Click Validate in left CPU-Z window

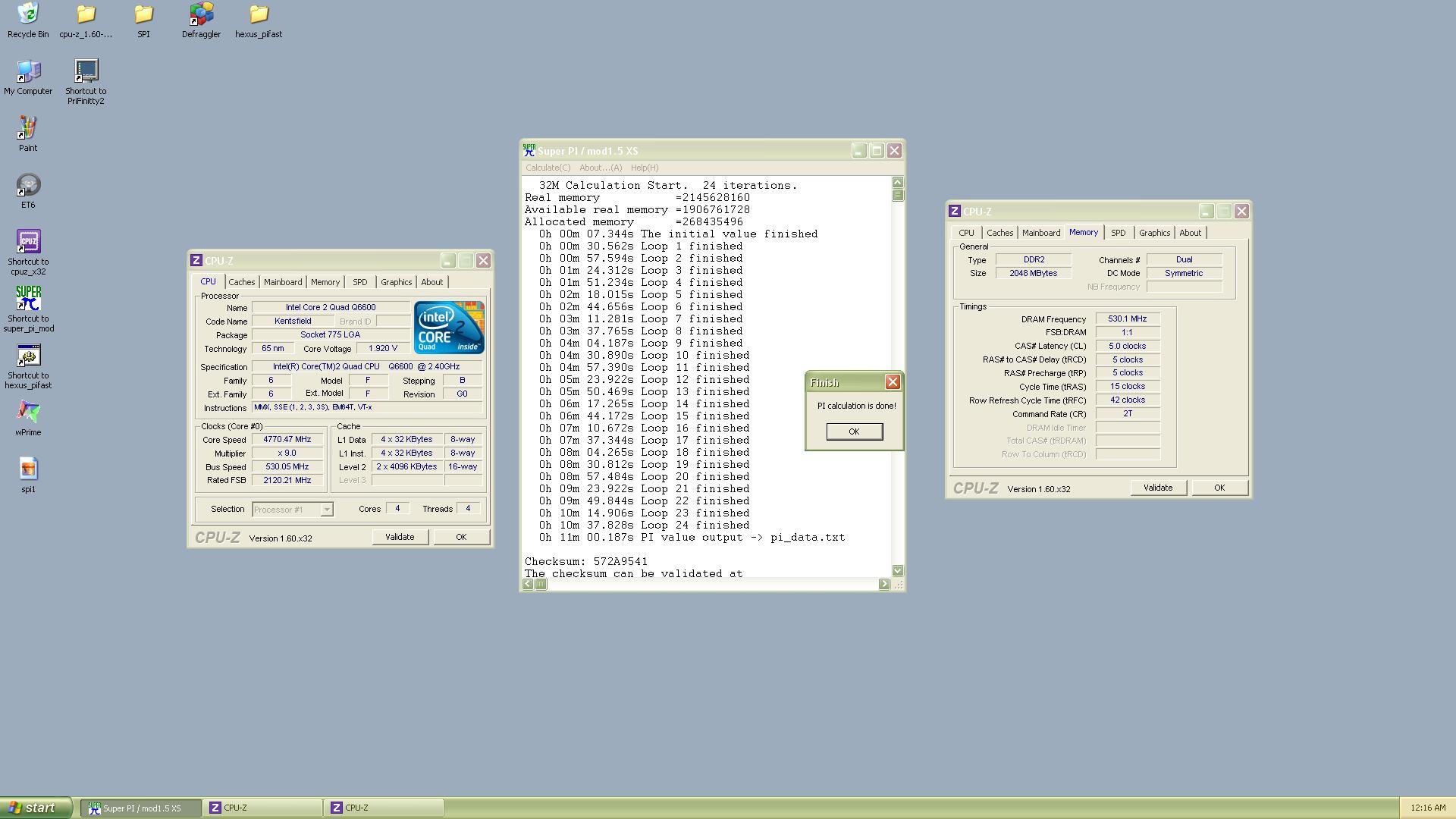400,537
